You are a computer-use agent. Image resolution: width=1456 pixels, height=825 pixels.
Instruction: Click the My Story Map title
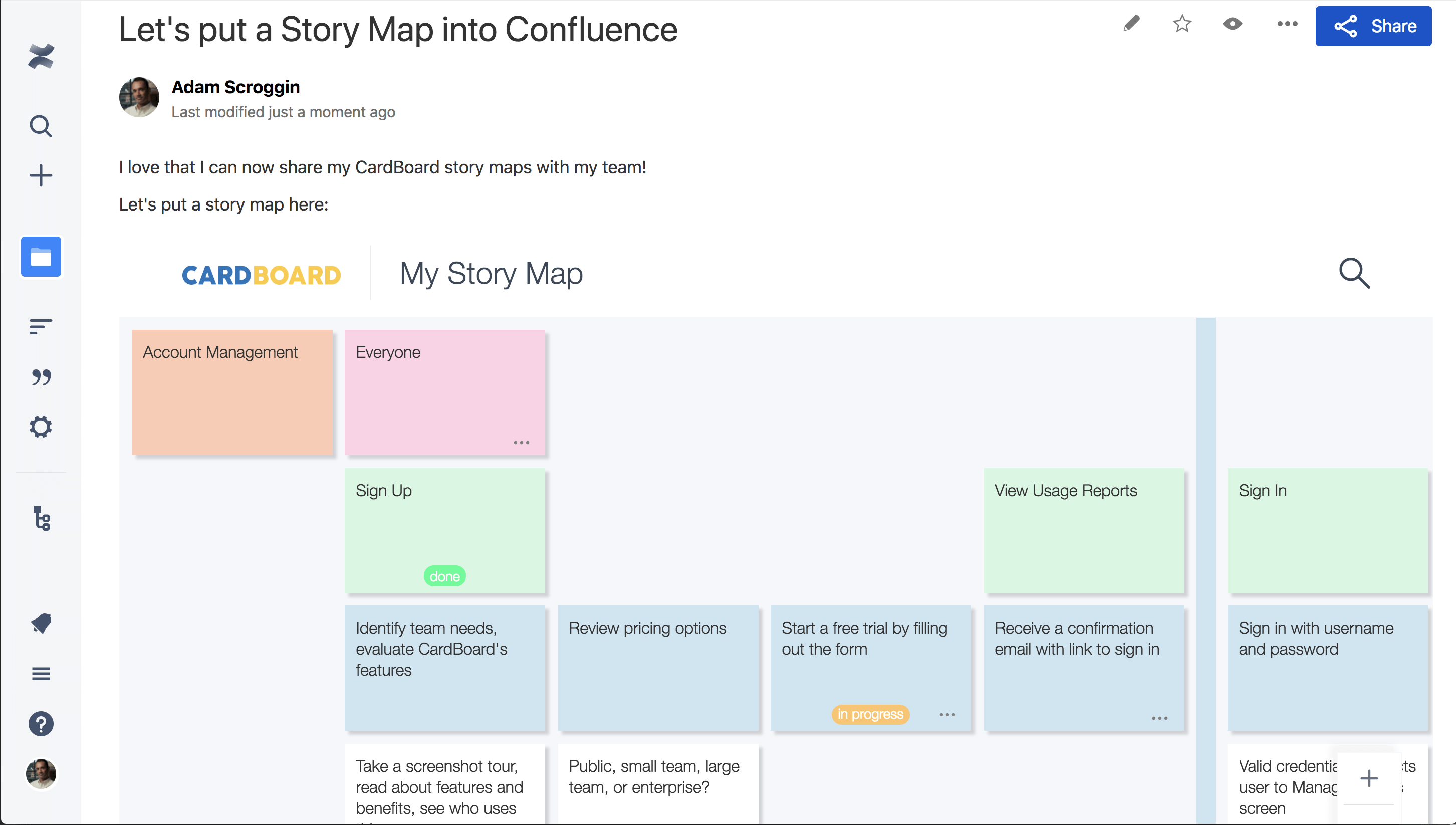[491, 274]
